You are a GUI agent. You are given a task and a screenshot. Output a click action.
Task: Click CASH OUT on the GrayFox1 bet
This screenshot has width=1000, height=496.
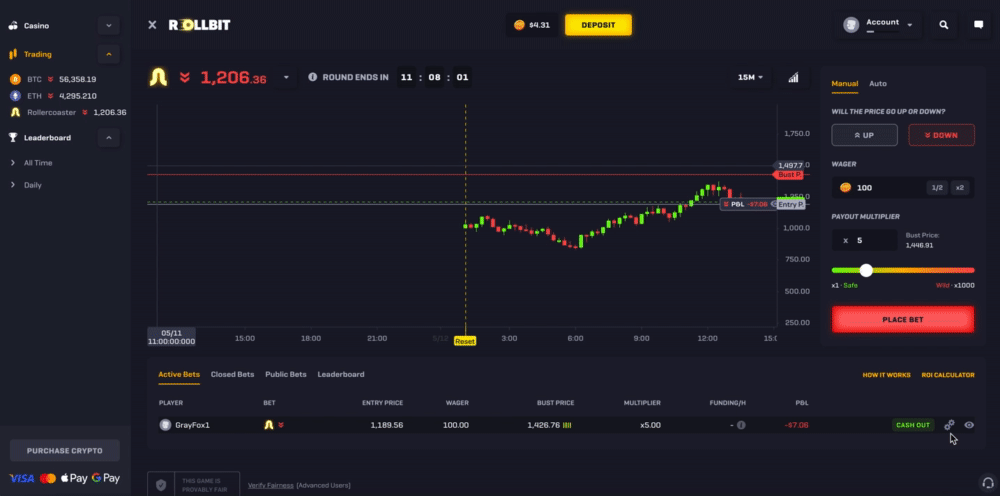pyautogui.click(x=913, y=425)
